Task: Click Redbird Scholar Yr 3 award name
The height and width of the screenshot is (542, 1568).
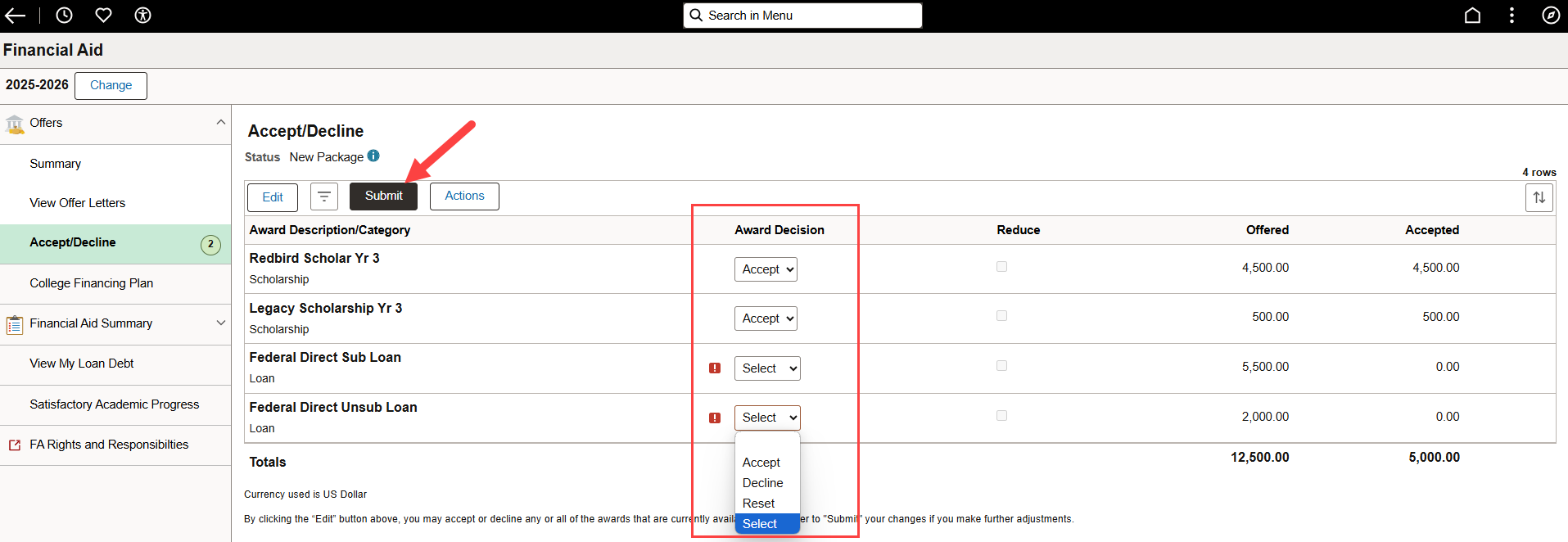Action: 314,258
